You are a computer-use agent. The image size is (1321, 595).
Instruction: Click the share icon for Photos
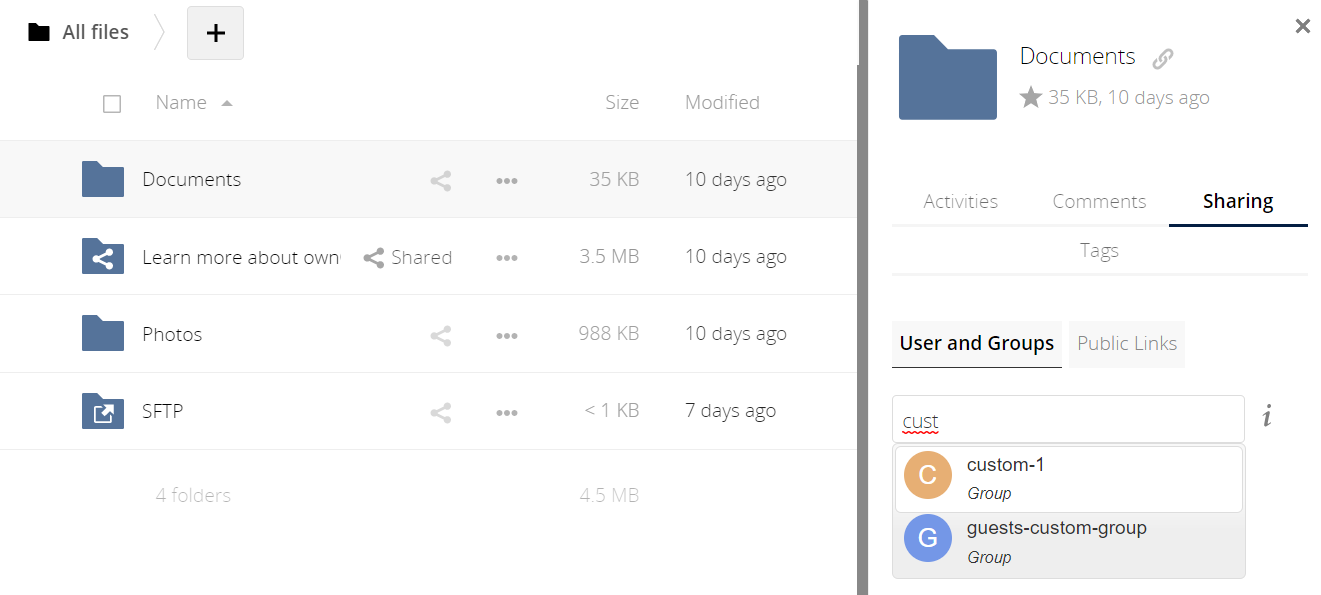click(x=440, y=334)
